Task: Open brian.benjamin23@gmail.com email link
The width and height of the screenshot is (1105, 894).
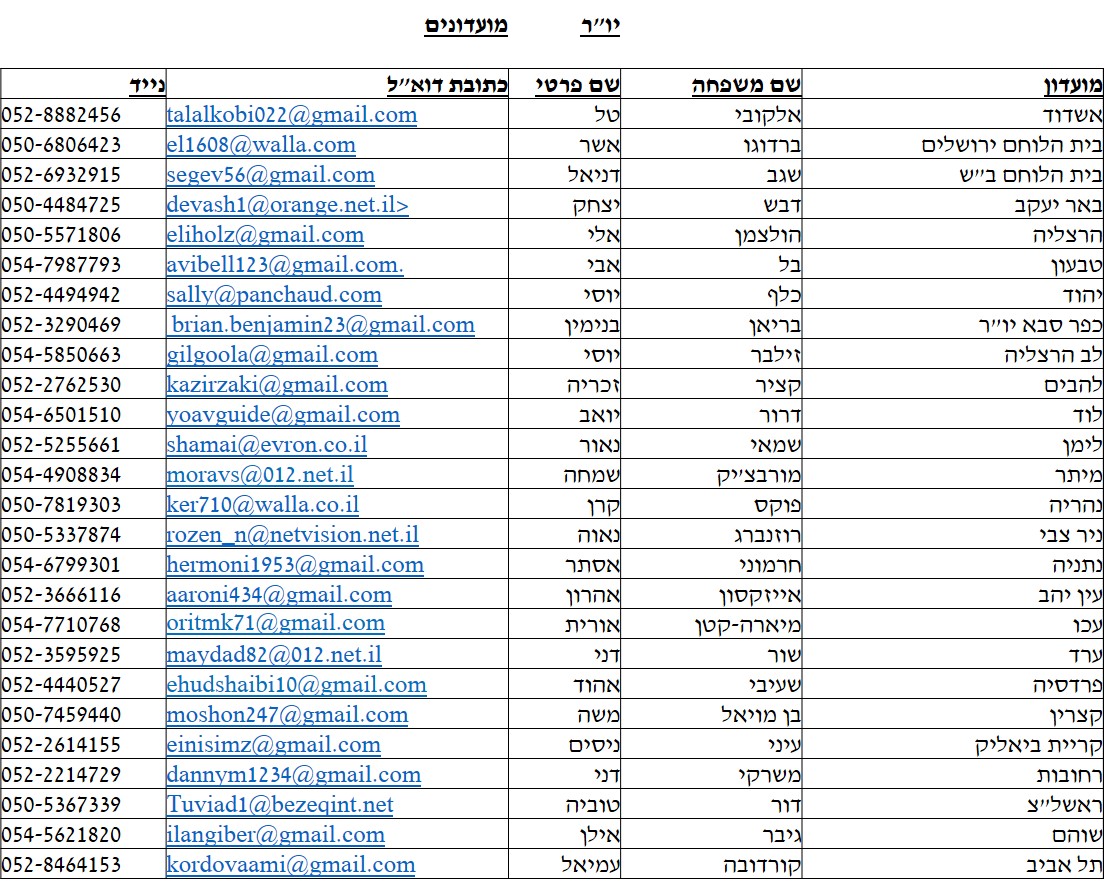Action: pyautogui.click(x=322, y=325)
